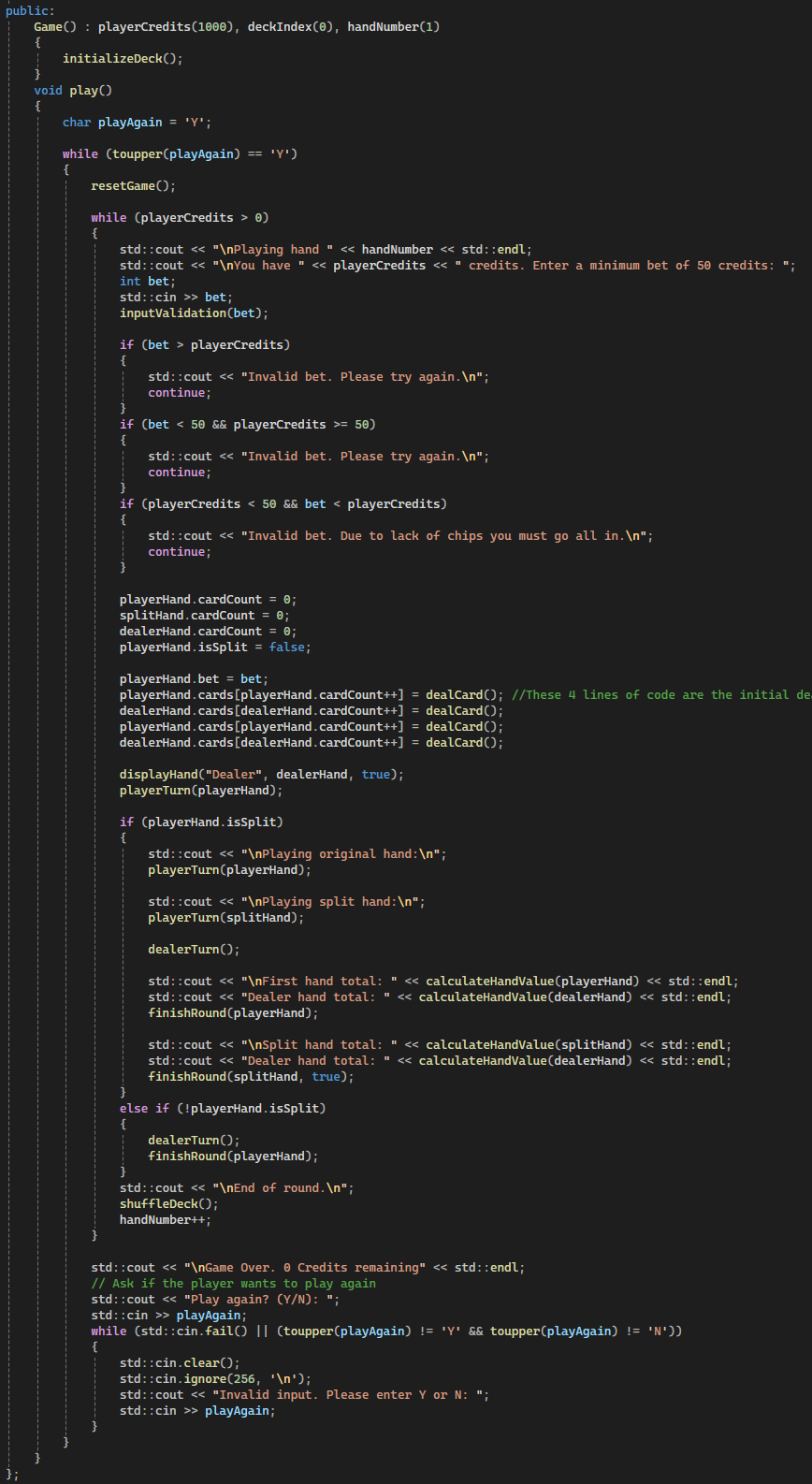812x1484 pixels.
Task: Click the finishRound(splitHand, true); line
Action: point(251,1076)
